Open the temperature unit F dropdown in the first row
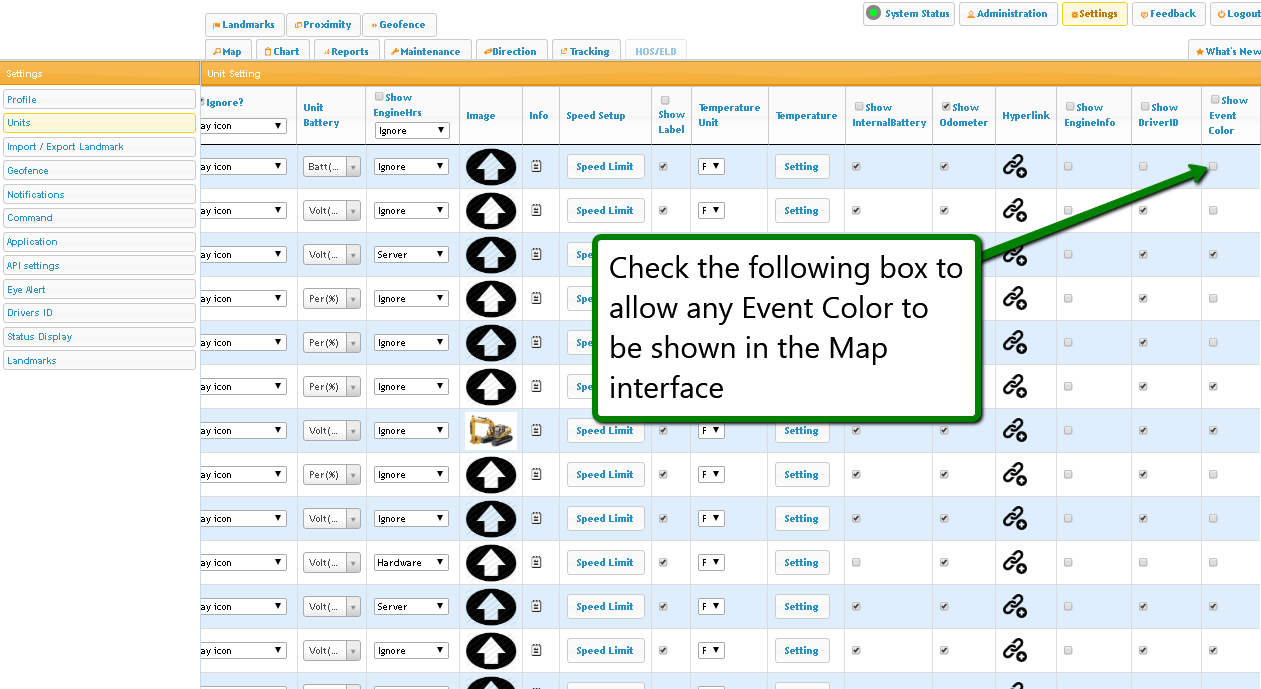 tap(711, 167)
